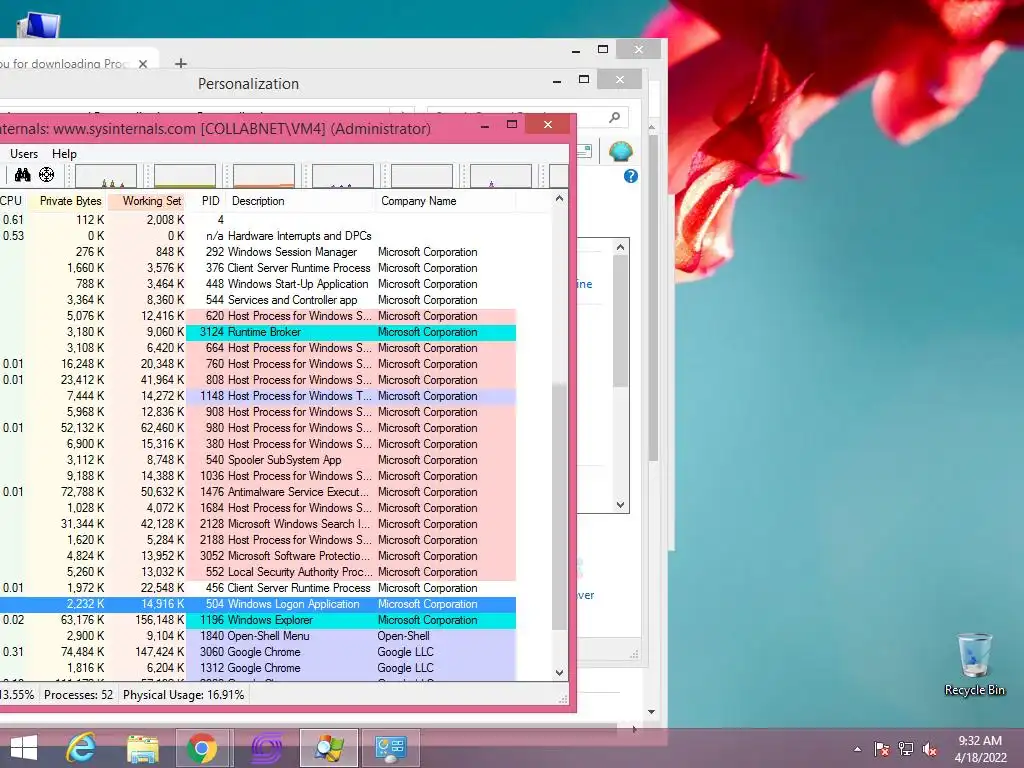Launch Internet Explorer from the taskbar
This screenshot has height=768, width=1024.
click(81, 748)
